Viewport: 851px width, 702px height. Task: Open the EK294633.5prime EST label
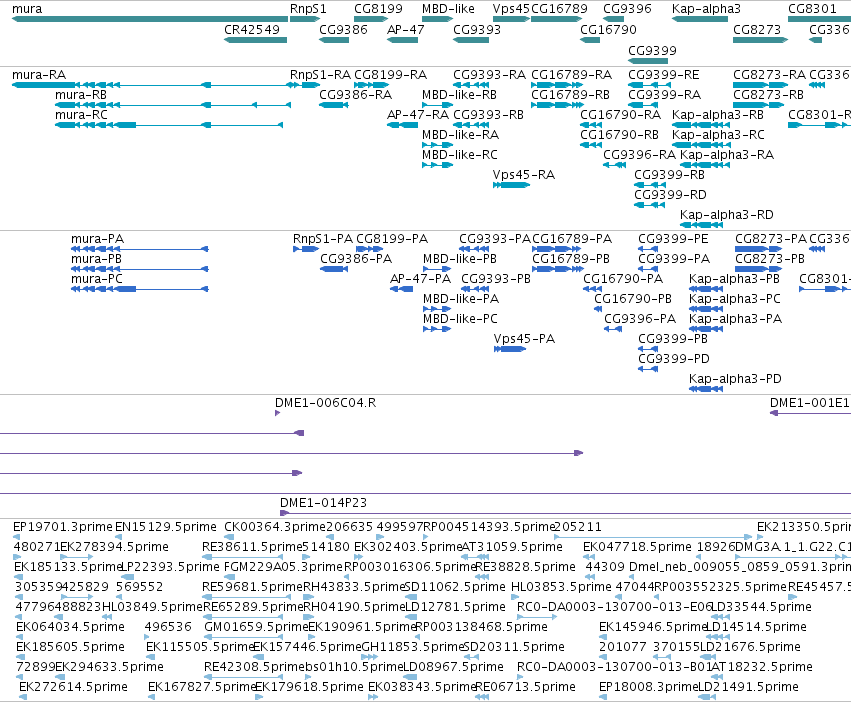(x=109, y=667)
